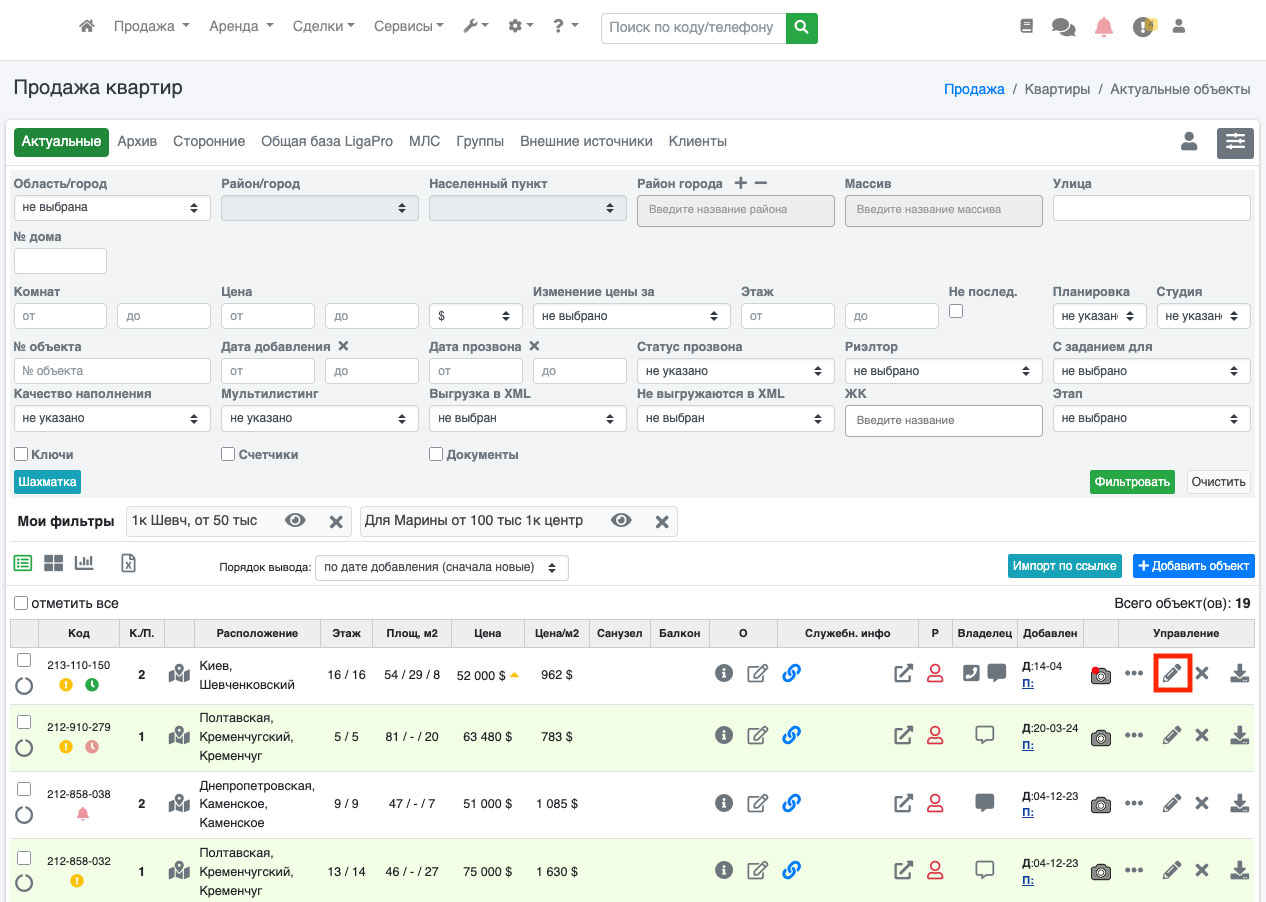Open the Область/город dropdown
1266x902 pixels.
112,208
